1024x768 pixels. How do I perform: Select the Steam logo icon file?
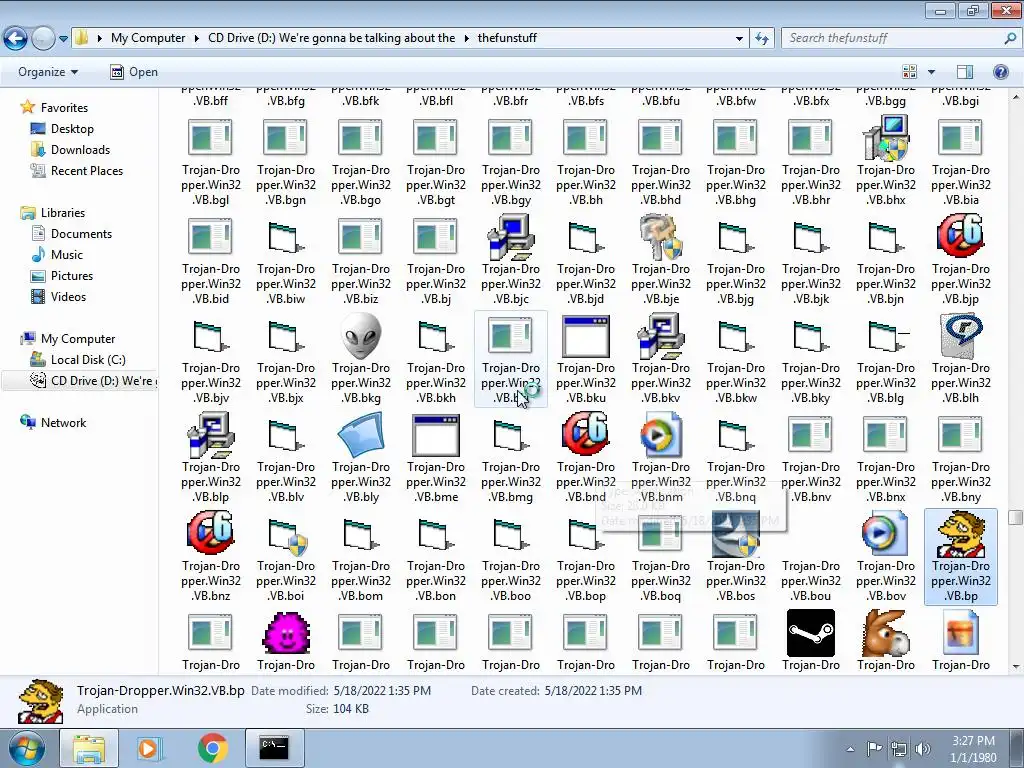[810, 633]
